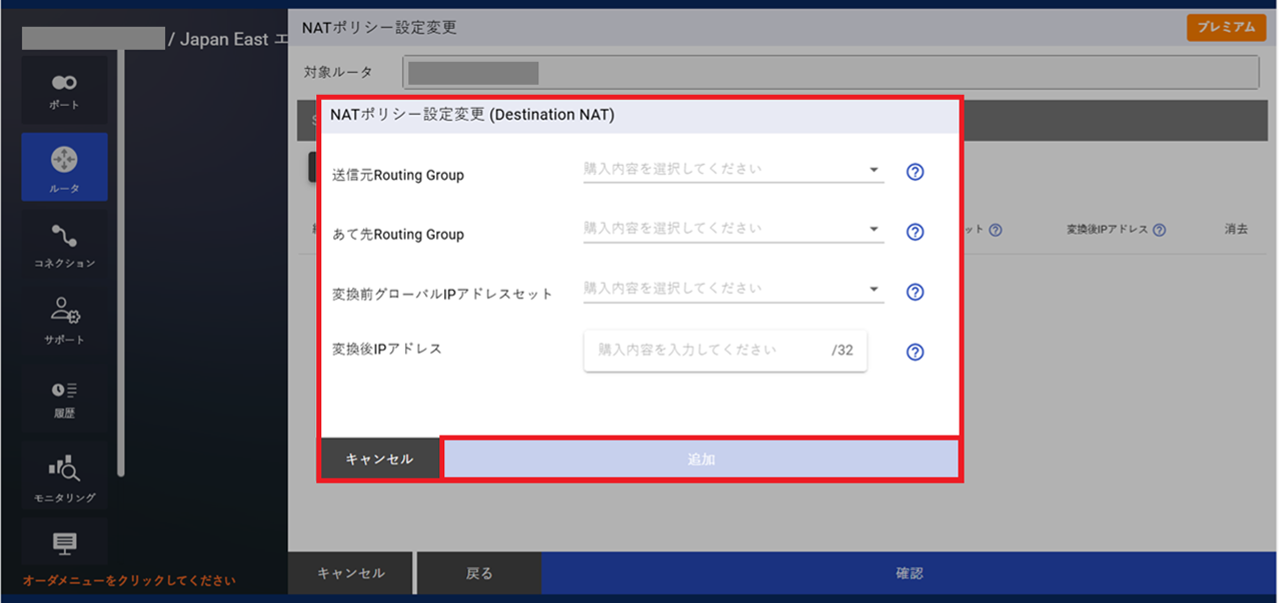Click the orange プレミアム button
1280x603 pixels.
pos(1226,27)
